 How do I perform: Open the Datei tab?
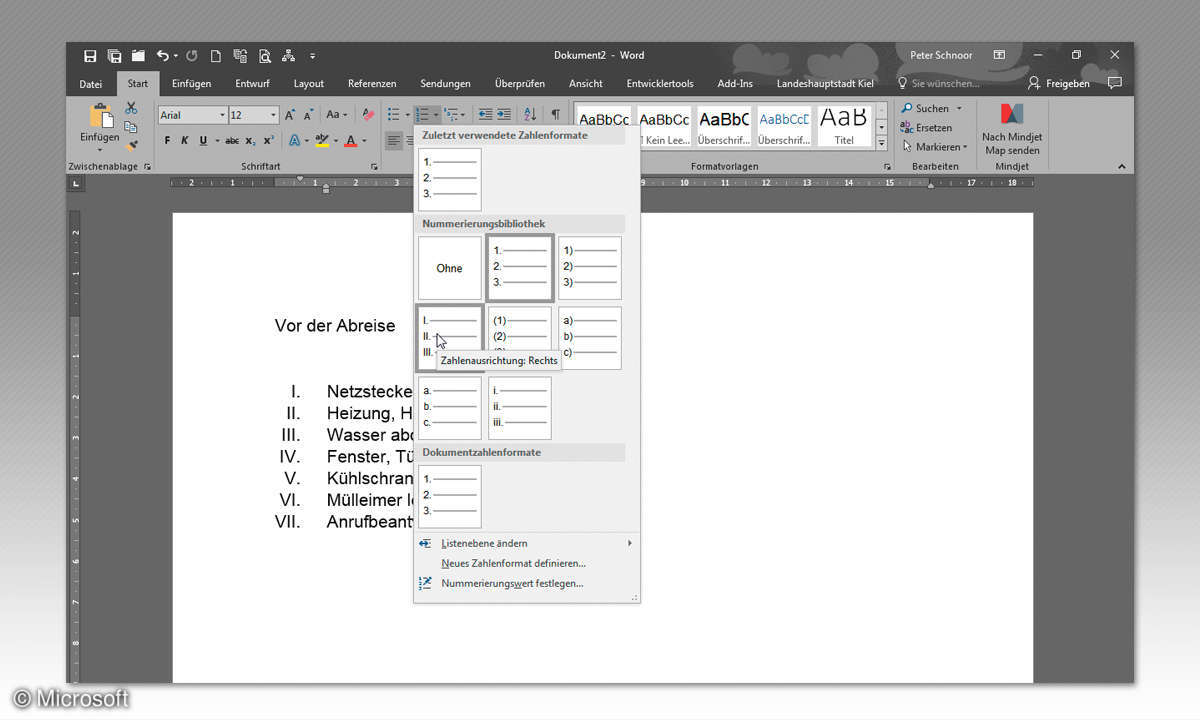[91, 84]
